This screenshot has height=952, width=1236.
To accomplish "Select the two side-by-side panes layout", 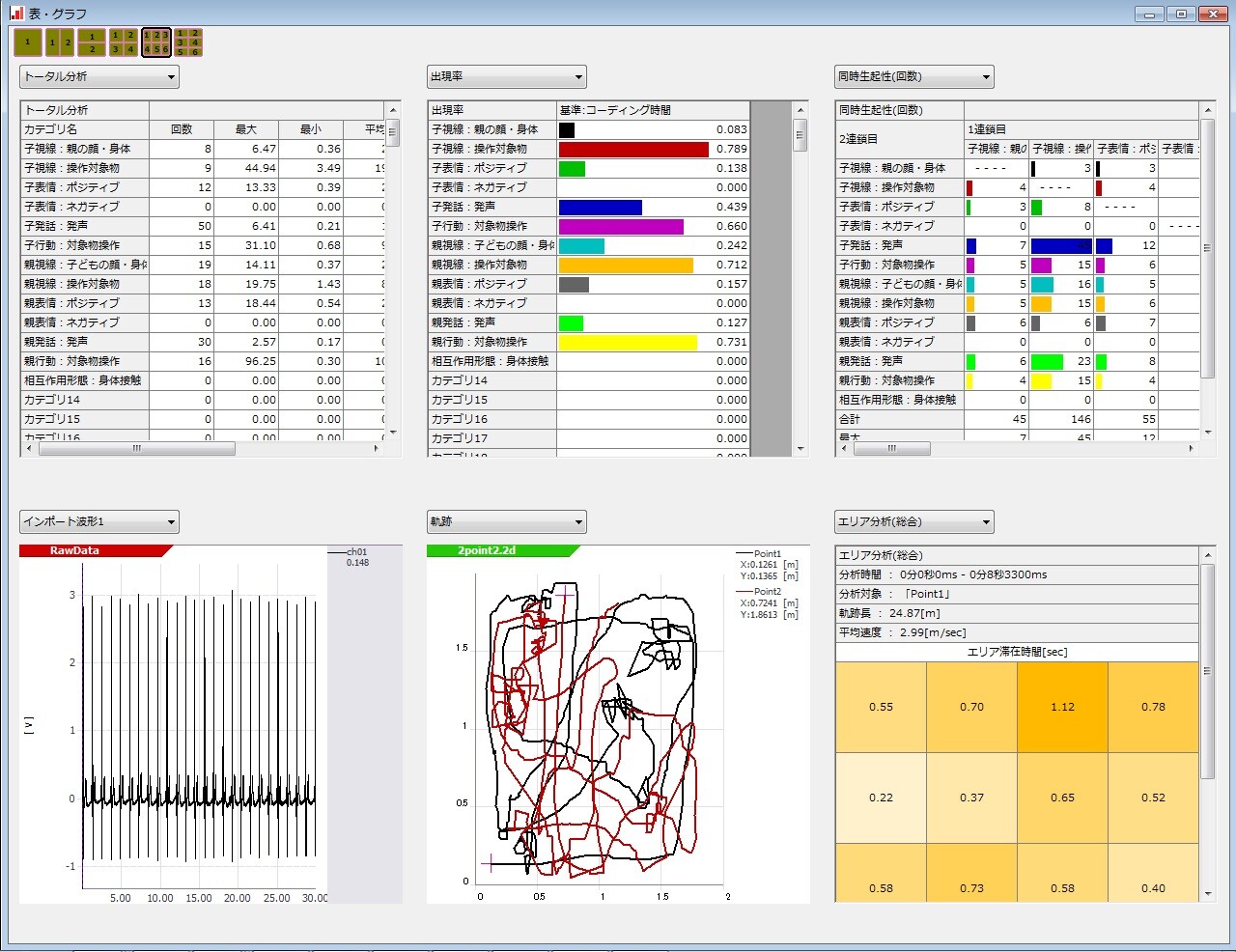I will pos(60,42).
